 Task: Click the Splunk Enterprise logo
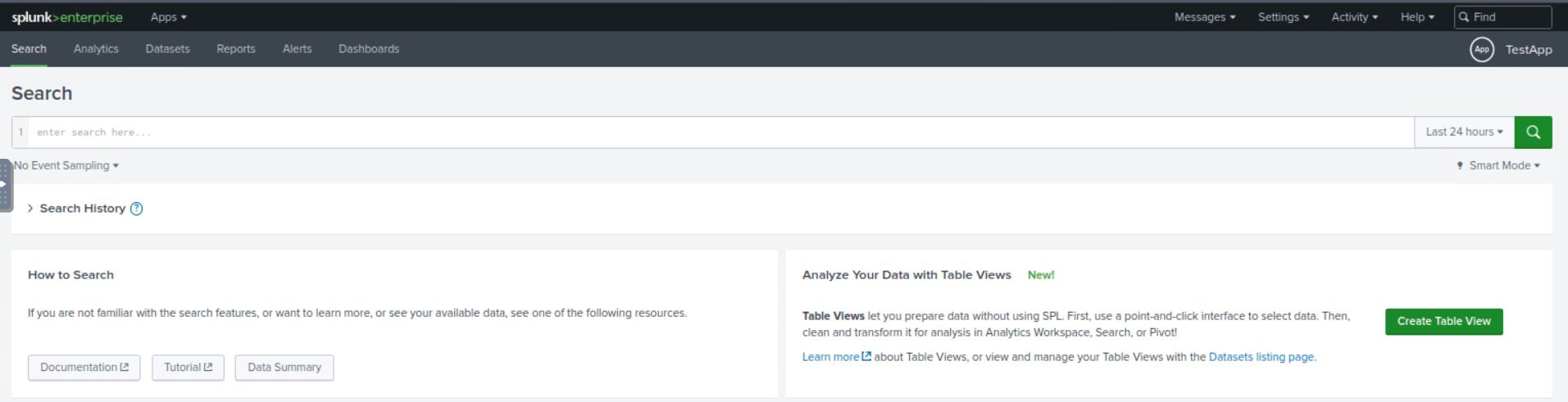coord(67,17)
